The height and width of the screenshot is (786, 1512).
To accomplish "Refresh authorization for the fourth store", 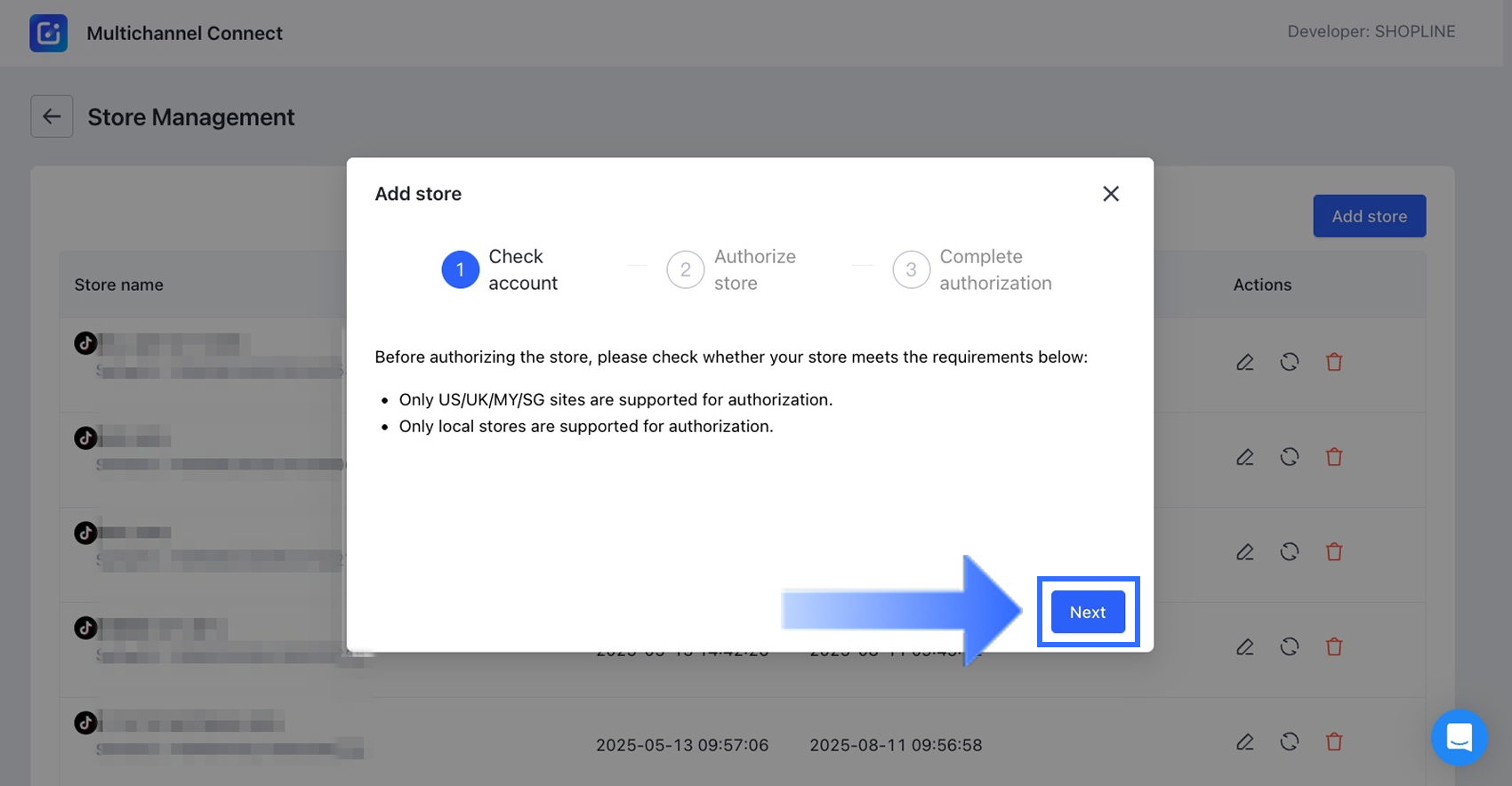I will click(x=1290, y=646).
